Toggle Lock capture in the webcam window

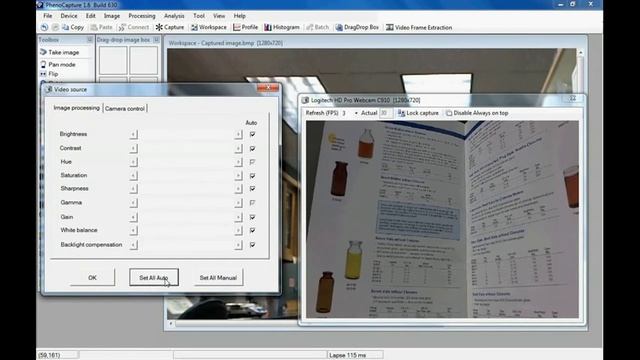click(x=418, y=113)
